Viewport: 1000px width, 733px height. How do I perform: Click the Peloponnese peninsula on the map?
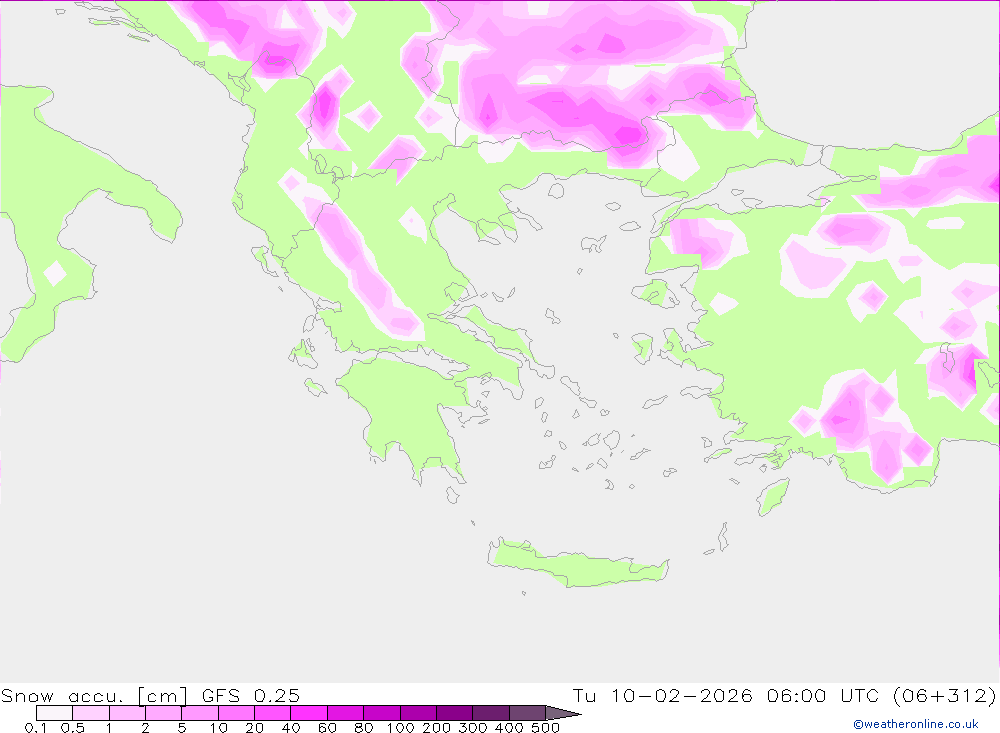408,415
